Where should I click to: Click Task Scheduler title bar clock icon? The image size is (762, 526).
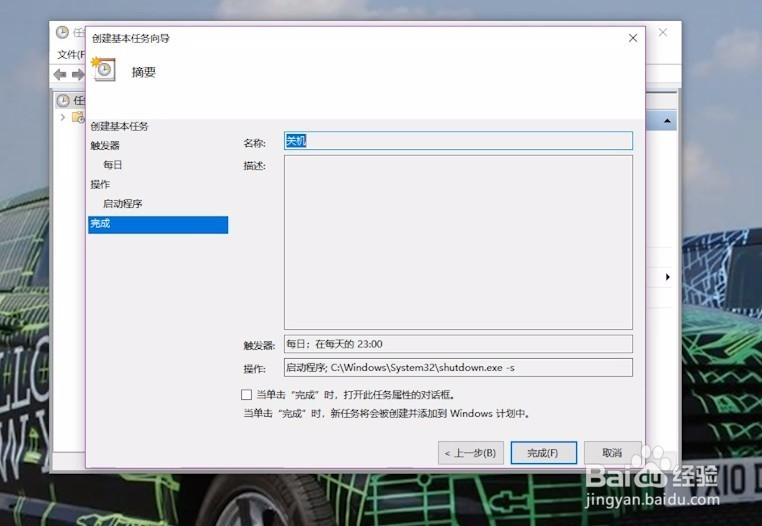[x=62, y=33]
